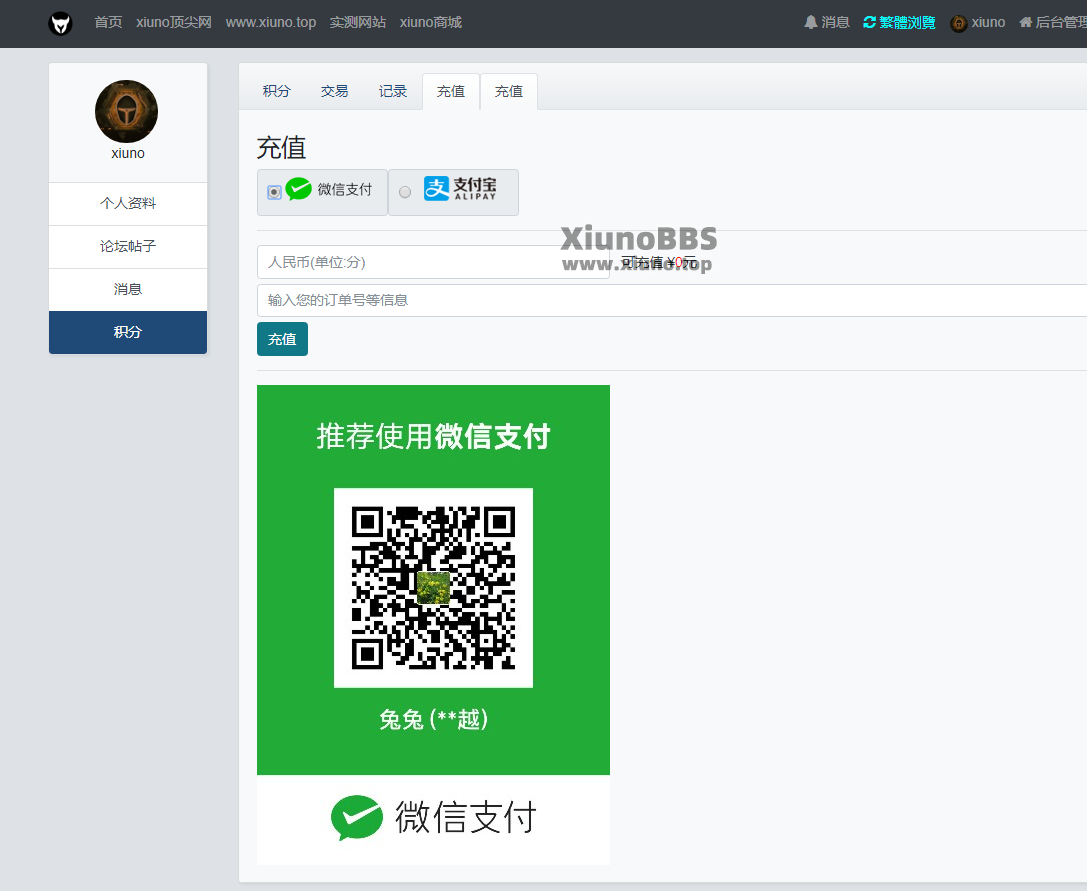The width and height of the screenshot is (1087, 891).
Task: Open the 实测网站 nav link
Action: tap(358, 22)
